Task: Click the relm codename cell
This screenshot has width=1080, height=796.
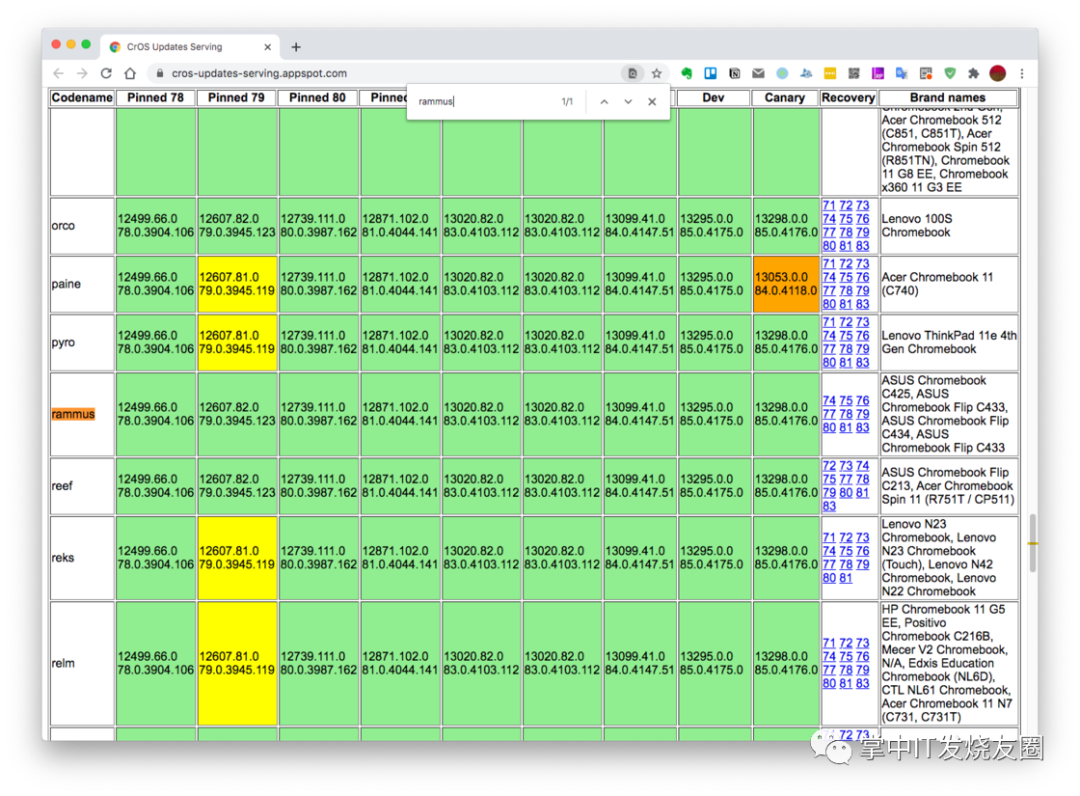Action: point(82,663)
